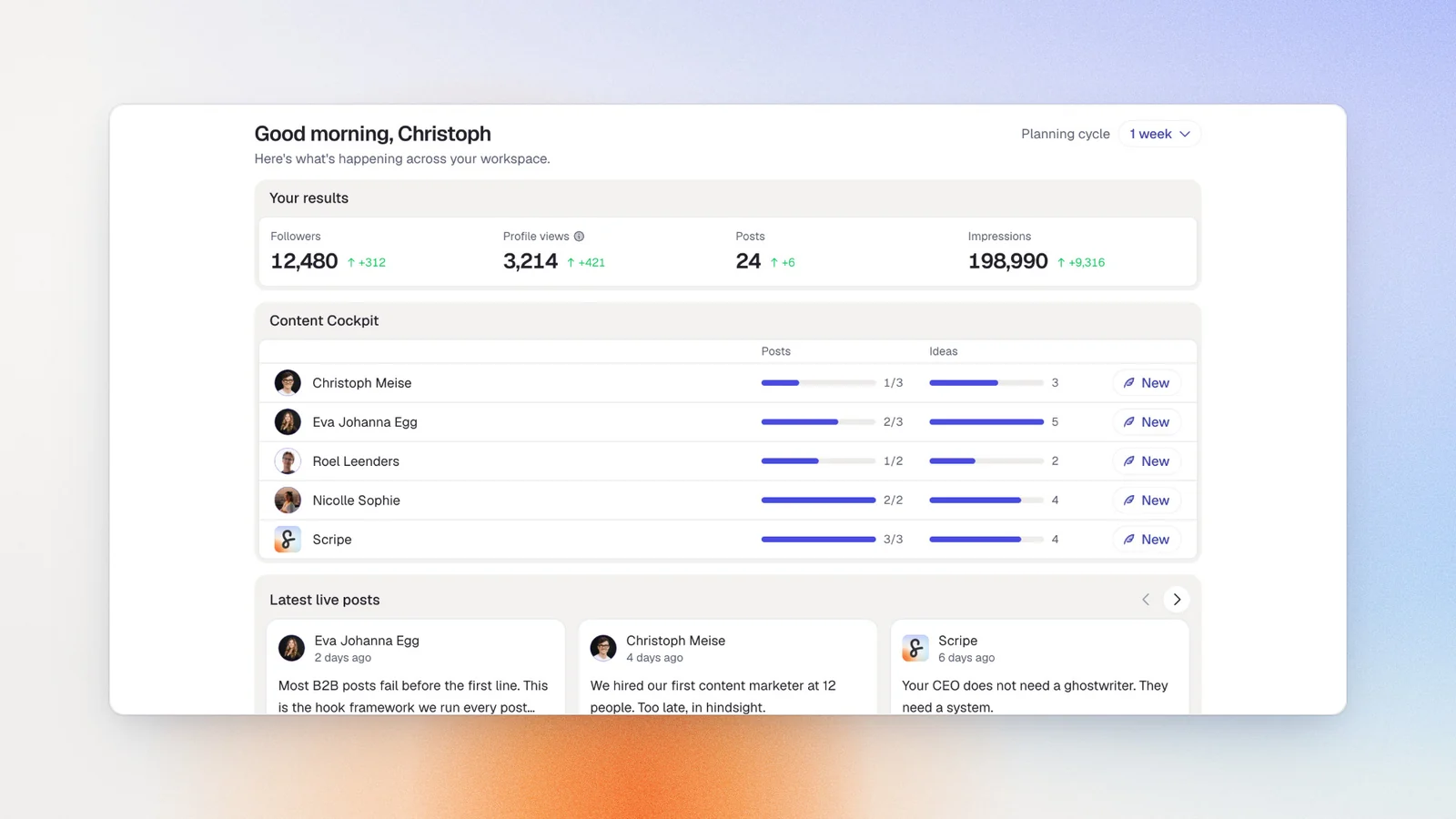Click the info icon beside Profile views
The height and width of the screenshot is (819, 1456).
pyautogui.click(x=579, y=237)
